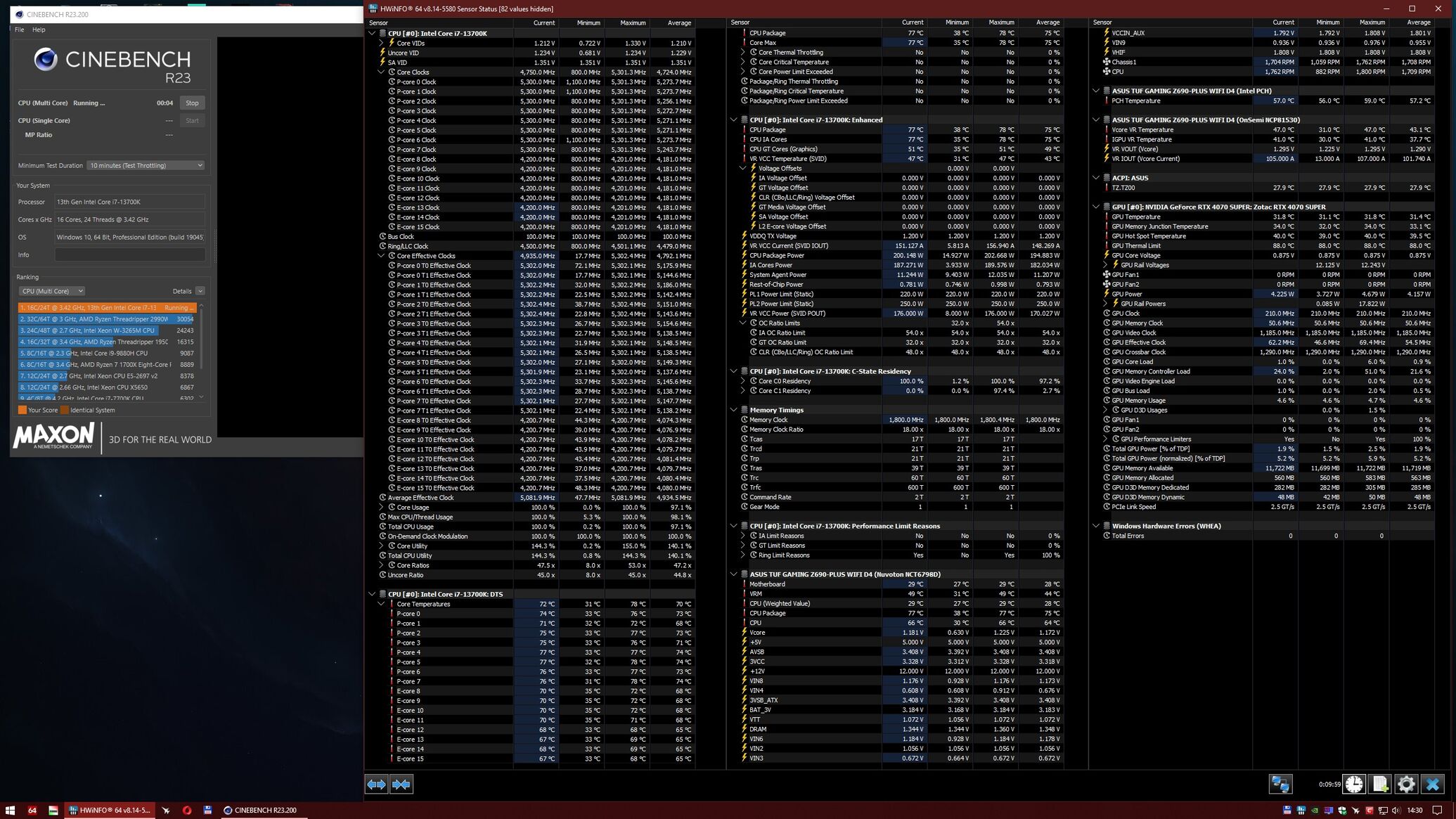1456x819 pixels.
Task: Collapse the Voltage Offsets tree row
Action: (742, 168)
